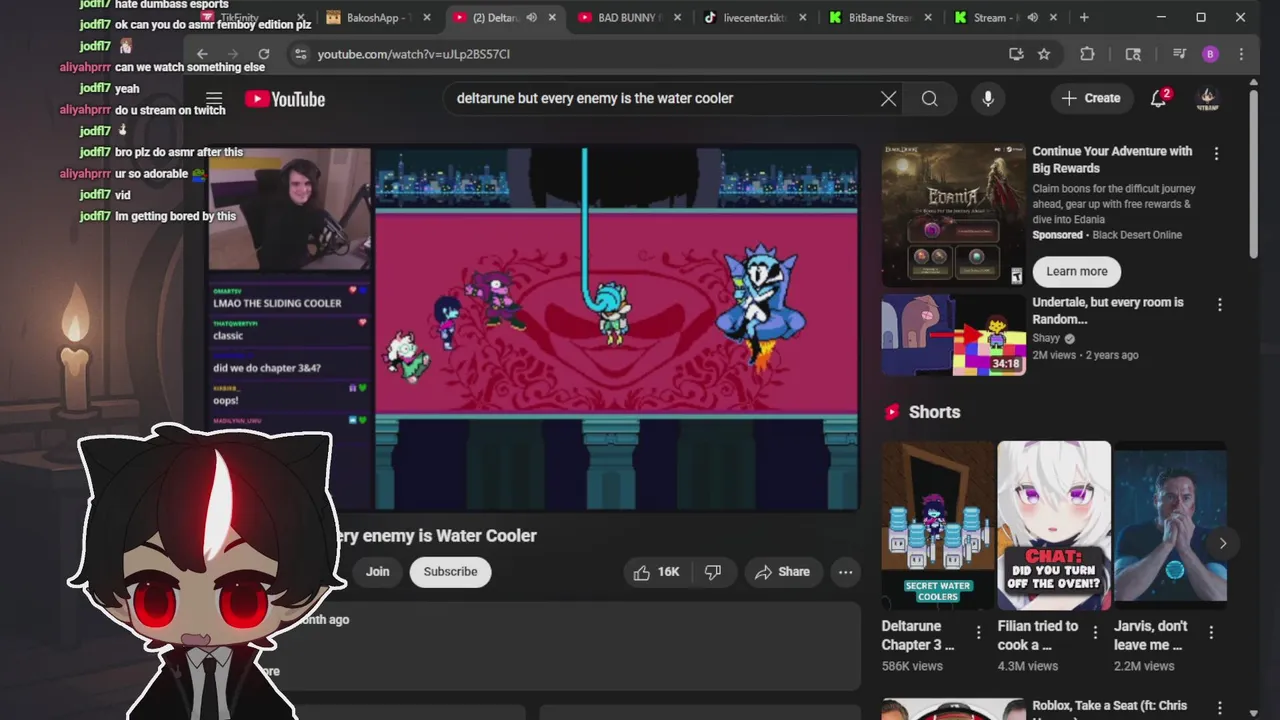Click the '16K' like count
Image resolution: width=1280 pixels, height=720 pixels.
(668, 572)
